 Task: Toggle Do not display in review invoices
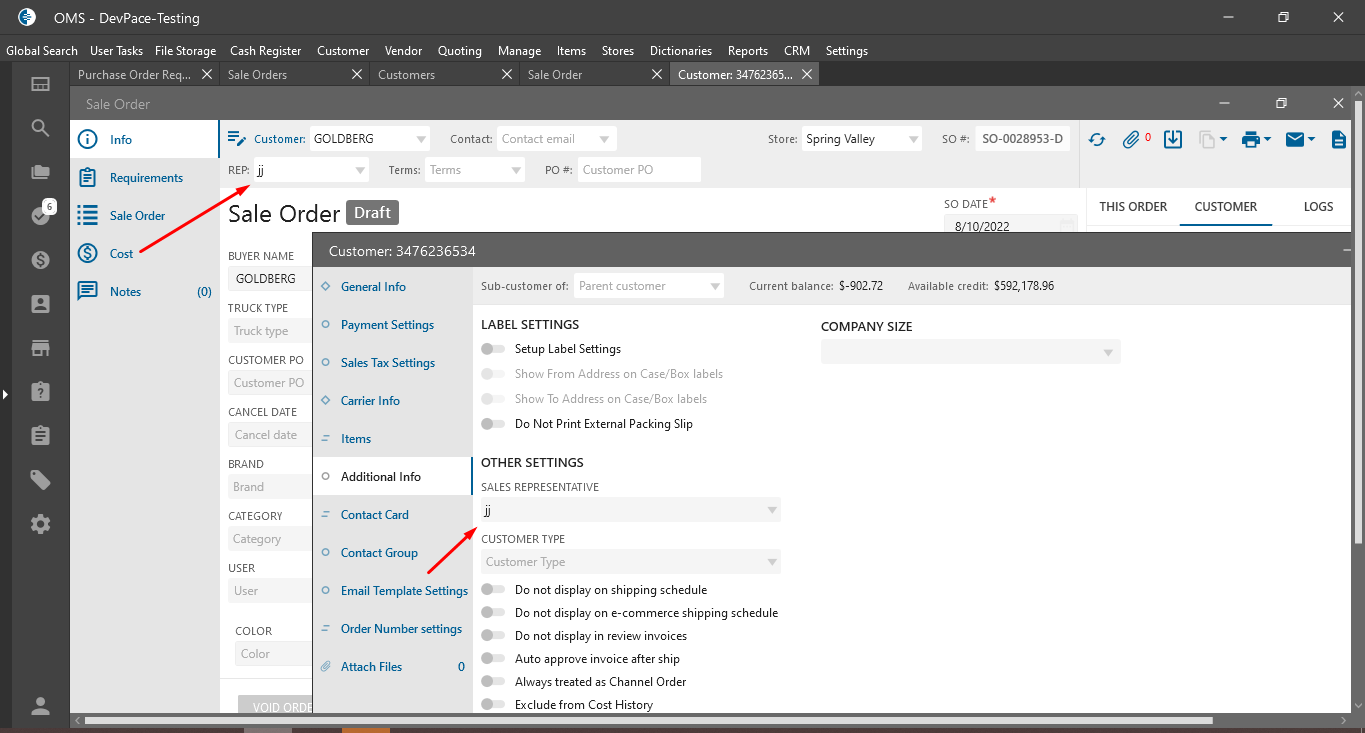point(493,636)
